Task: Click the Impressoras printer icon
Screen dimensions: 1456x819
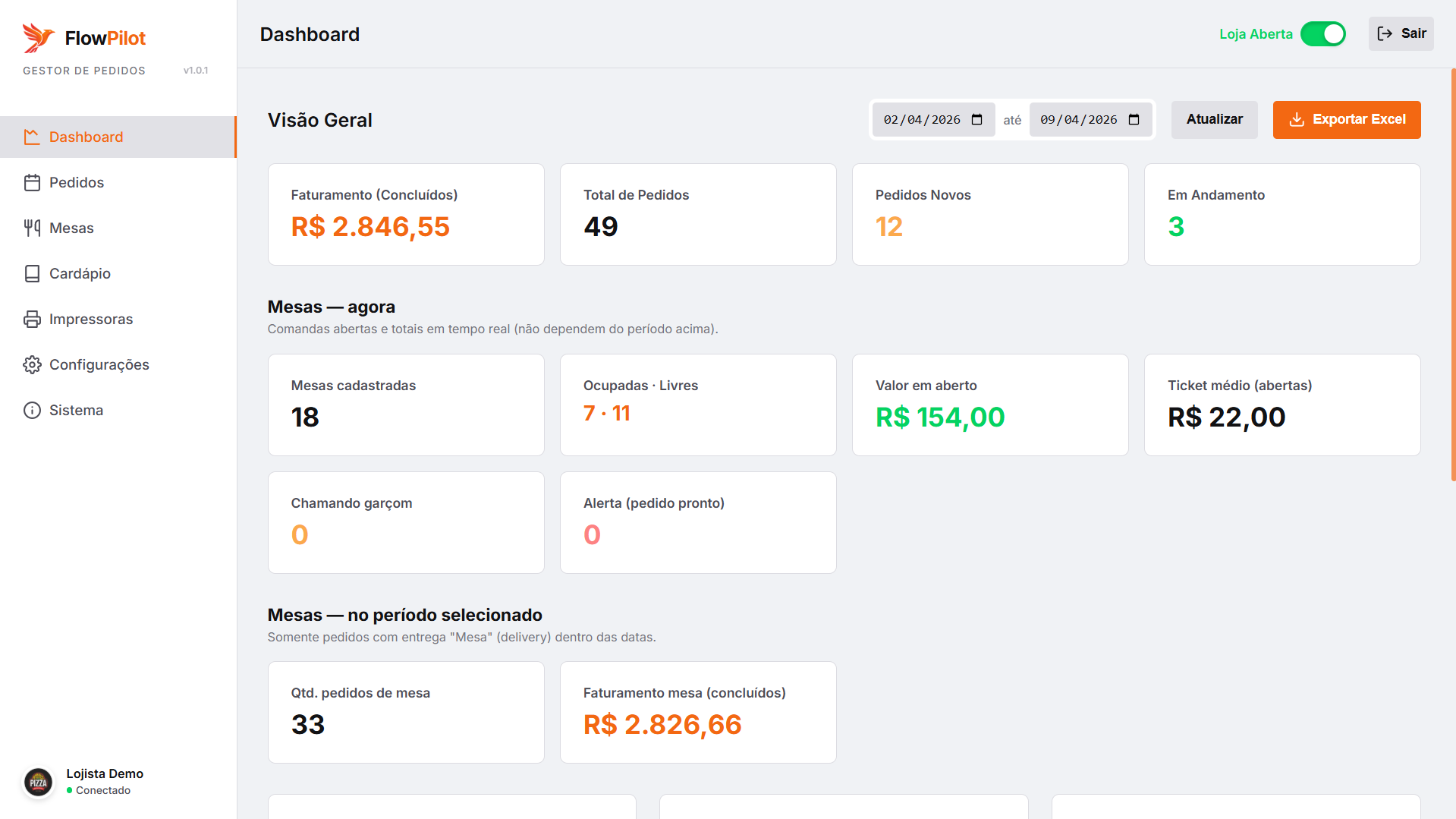Action: coord(32,320)
